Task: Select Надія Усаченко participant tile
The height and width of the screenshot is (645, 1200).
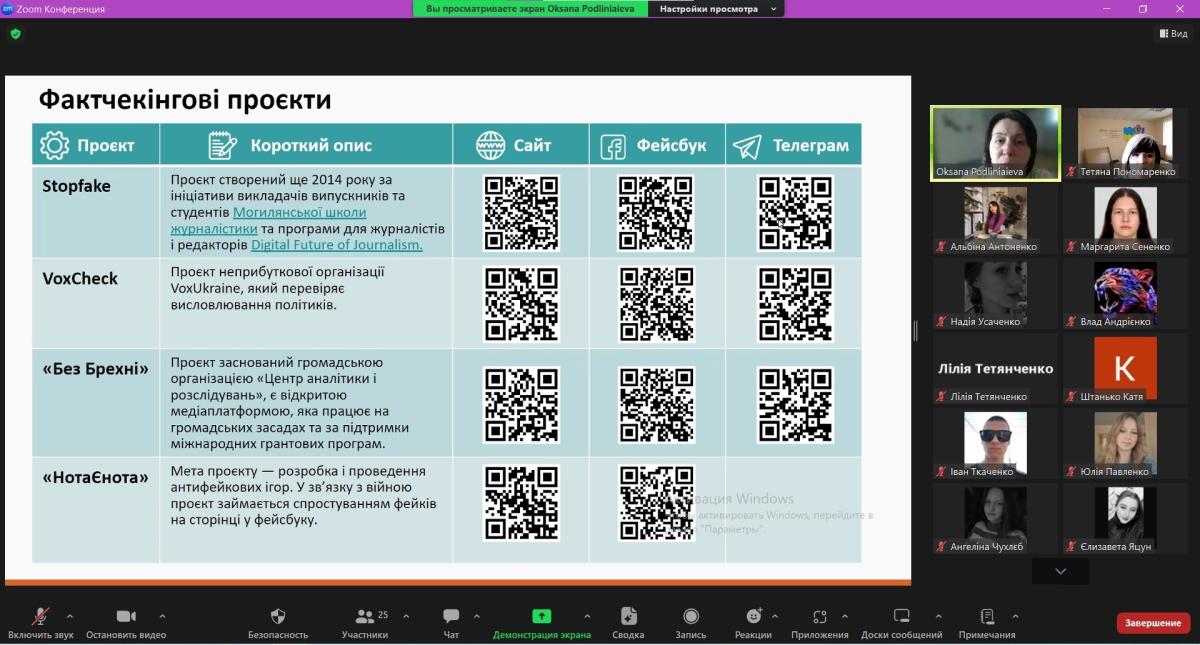Action: point(996,294)
